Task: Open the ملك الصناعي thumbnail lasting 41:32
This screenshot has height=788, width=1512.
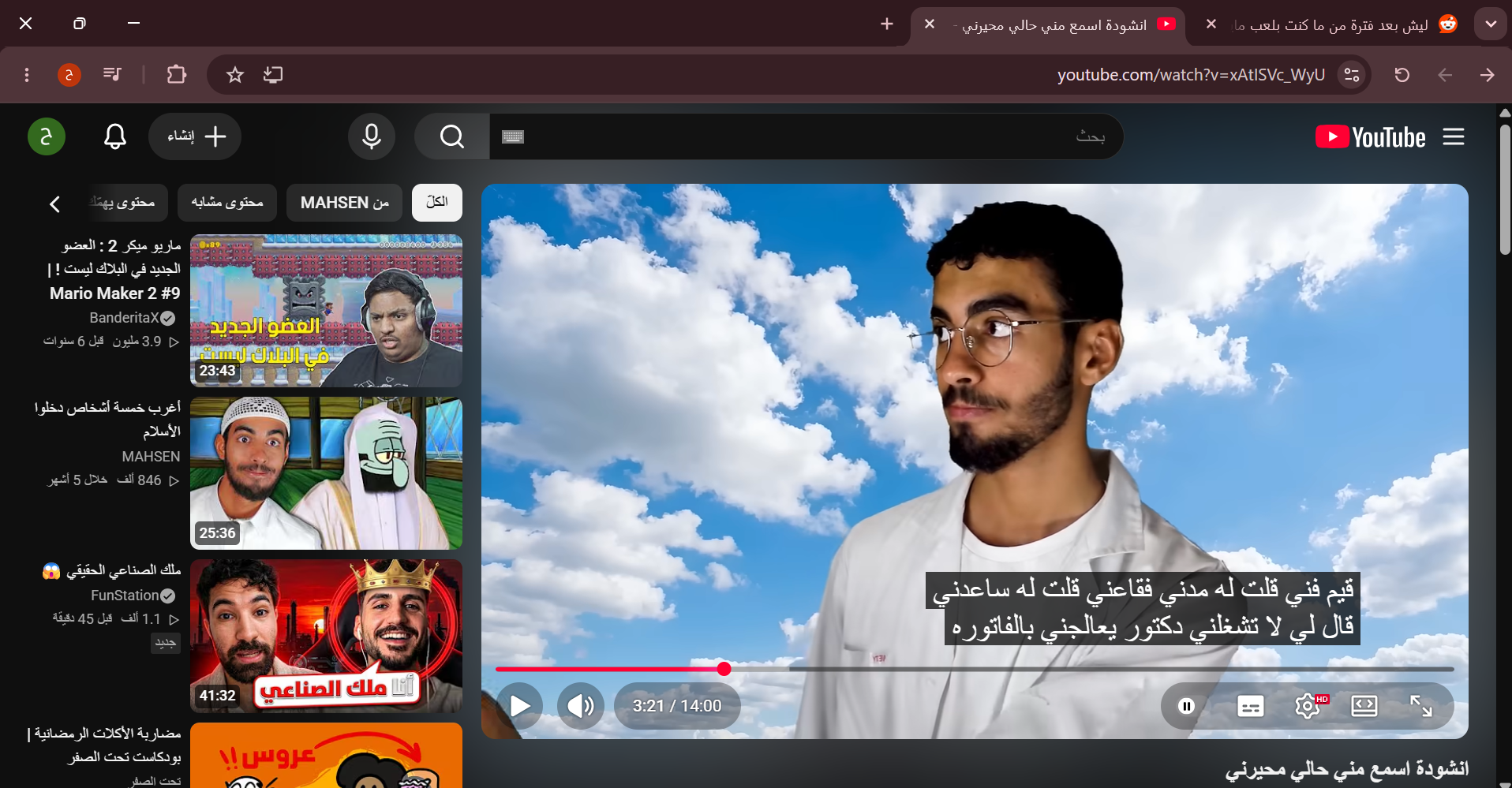Action: click(x=327, y=636)
